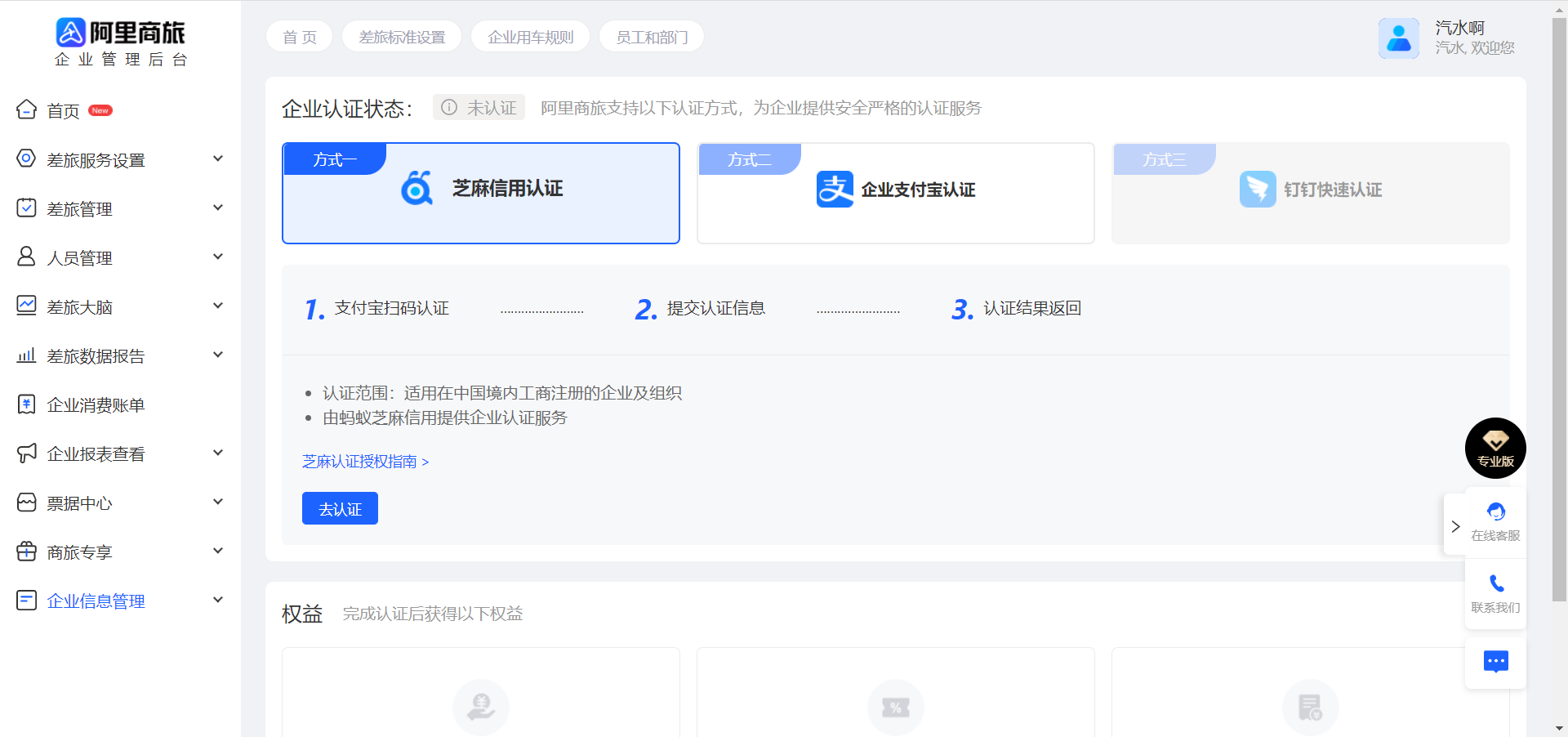The height and width of the screenshot is (737, 1568).
Task: Click the 首页 home icon in sidebar
Action: [x=26, y=109]
